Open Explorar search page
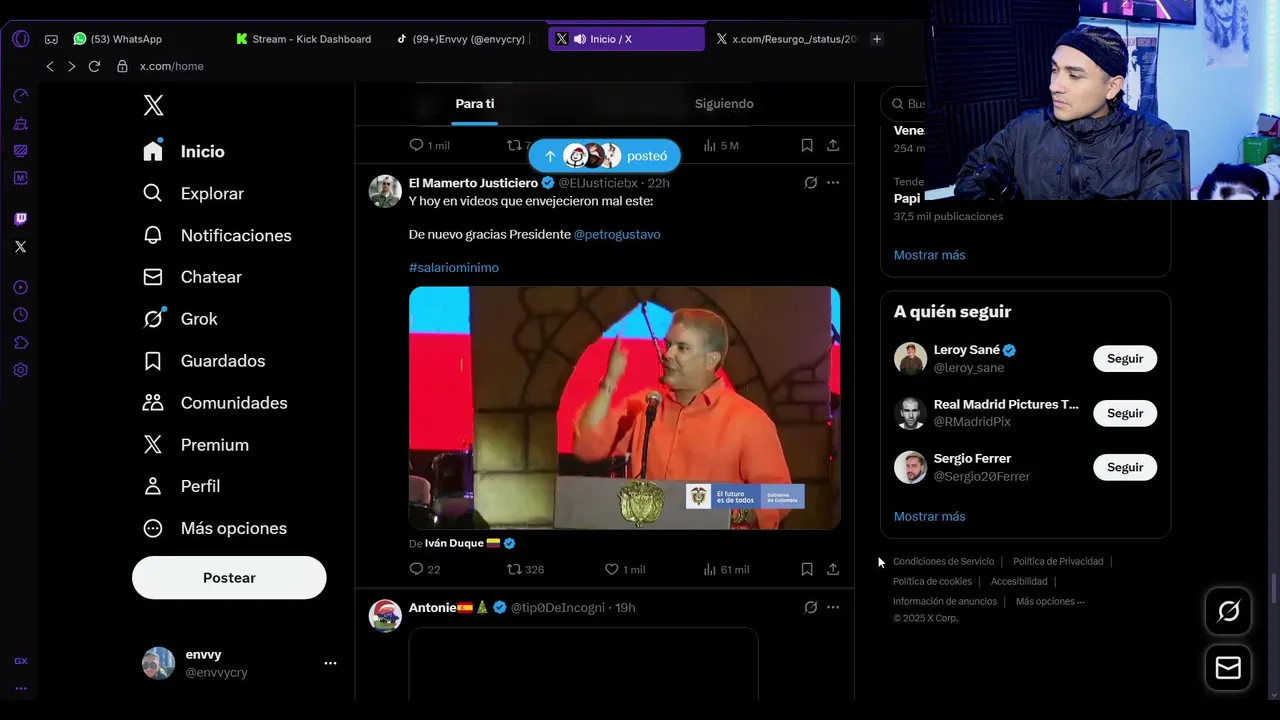The width and height of the screenshot is (1280, 720). pos(193,193)
